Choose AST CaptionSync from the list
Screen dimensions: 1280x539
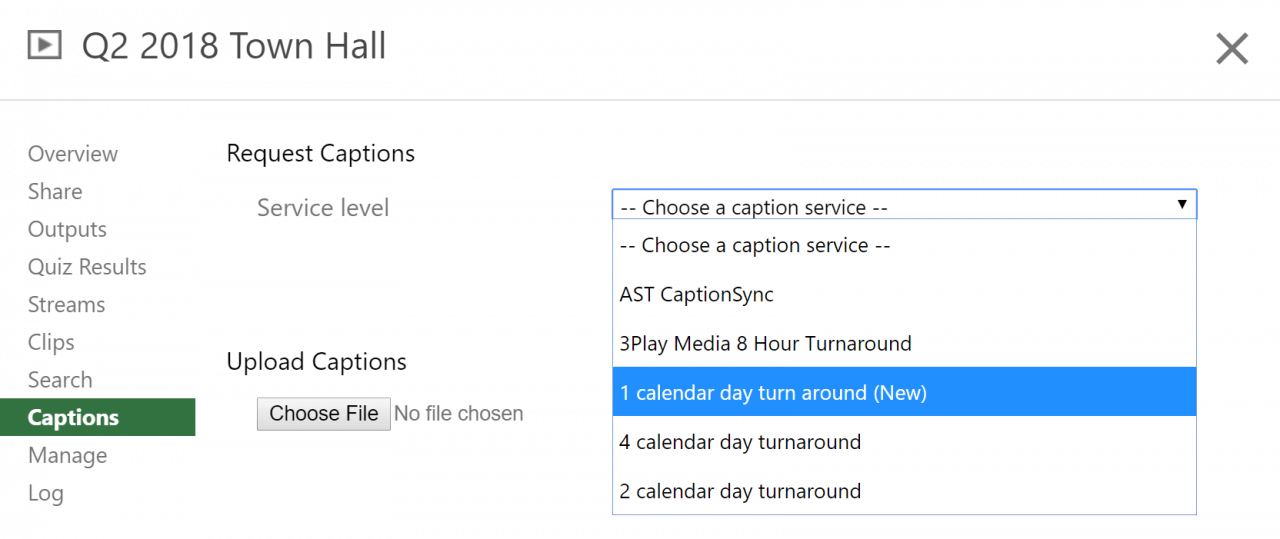[697, 294]
